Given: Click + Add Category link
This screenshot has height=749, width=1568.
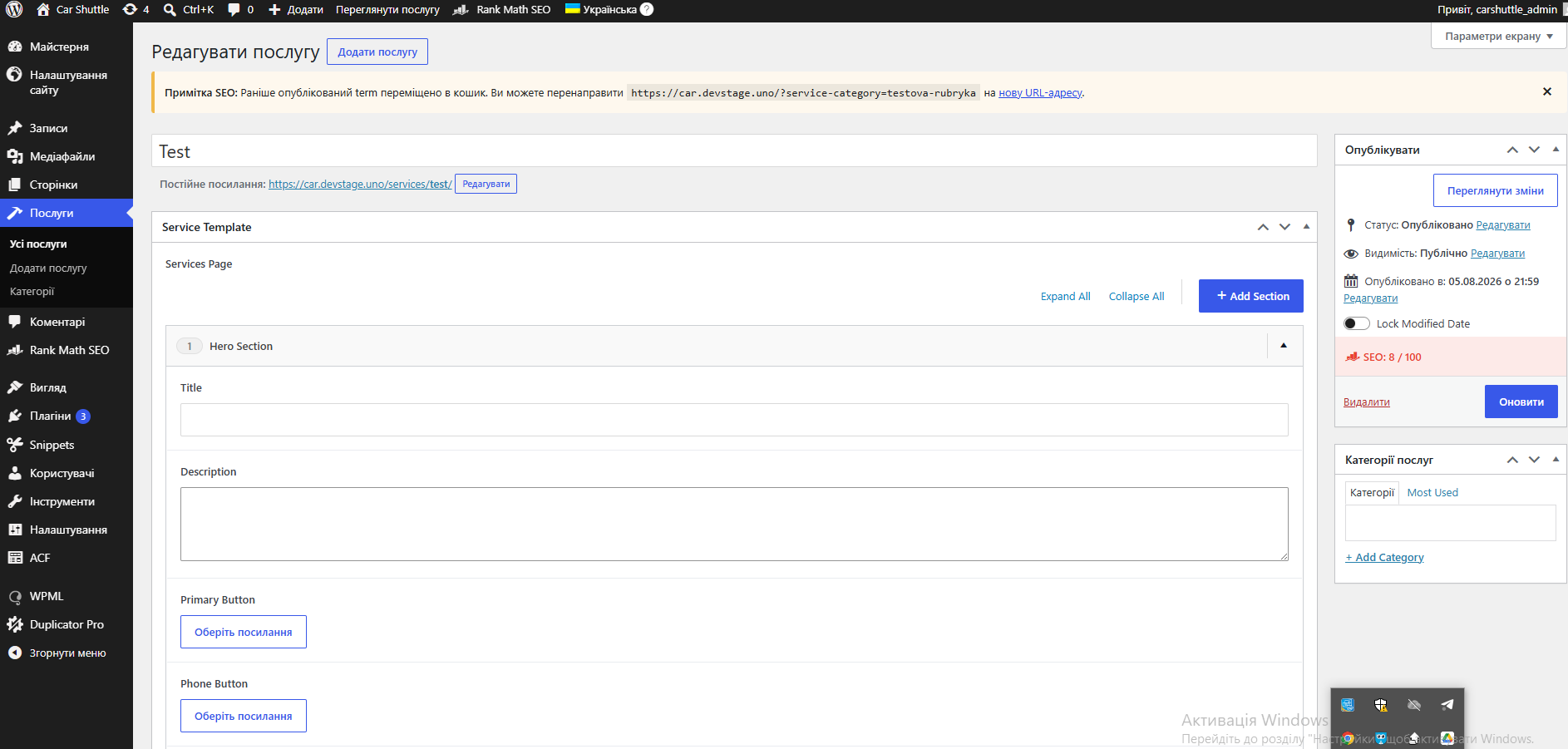Looking at the screenshot, I should (1384, 557).
